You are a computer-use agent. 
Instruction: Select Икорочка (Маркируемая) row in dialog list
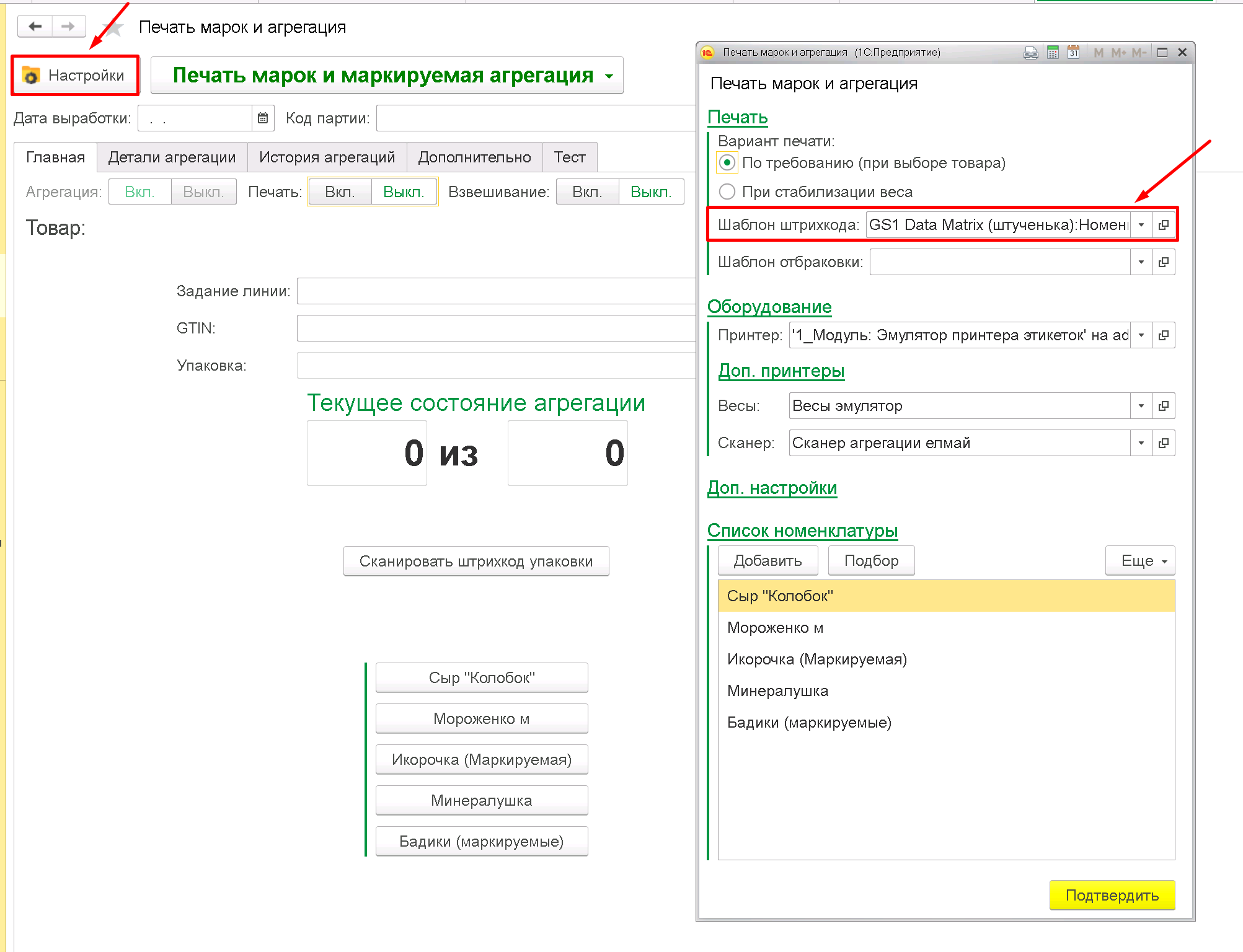point(946,659)
